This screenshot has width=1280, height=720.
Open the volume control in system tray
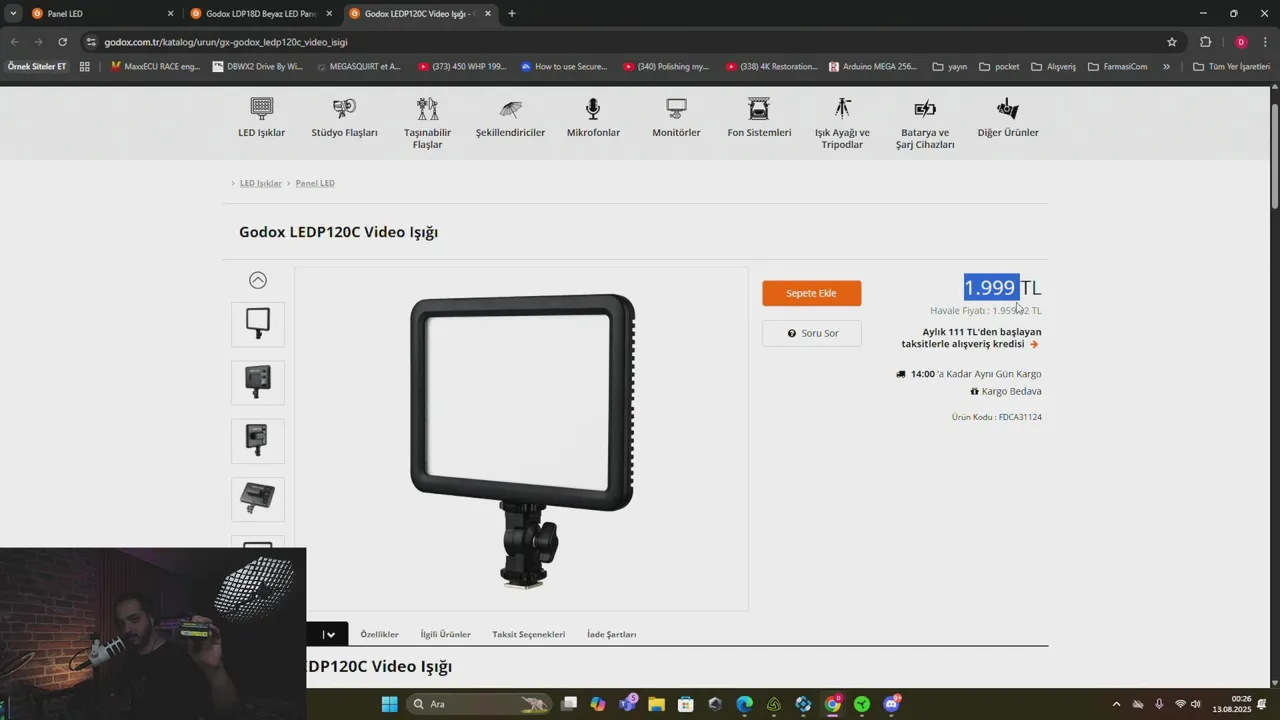(x=1196, y=704)
